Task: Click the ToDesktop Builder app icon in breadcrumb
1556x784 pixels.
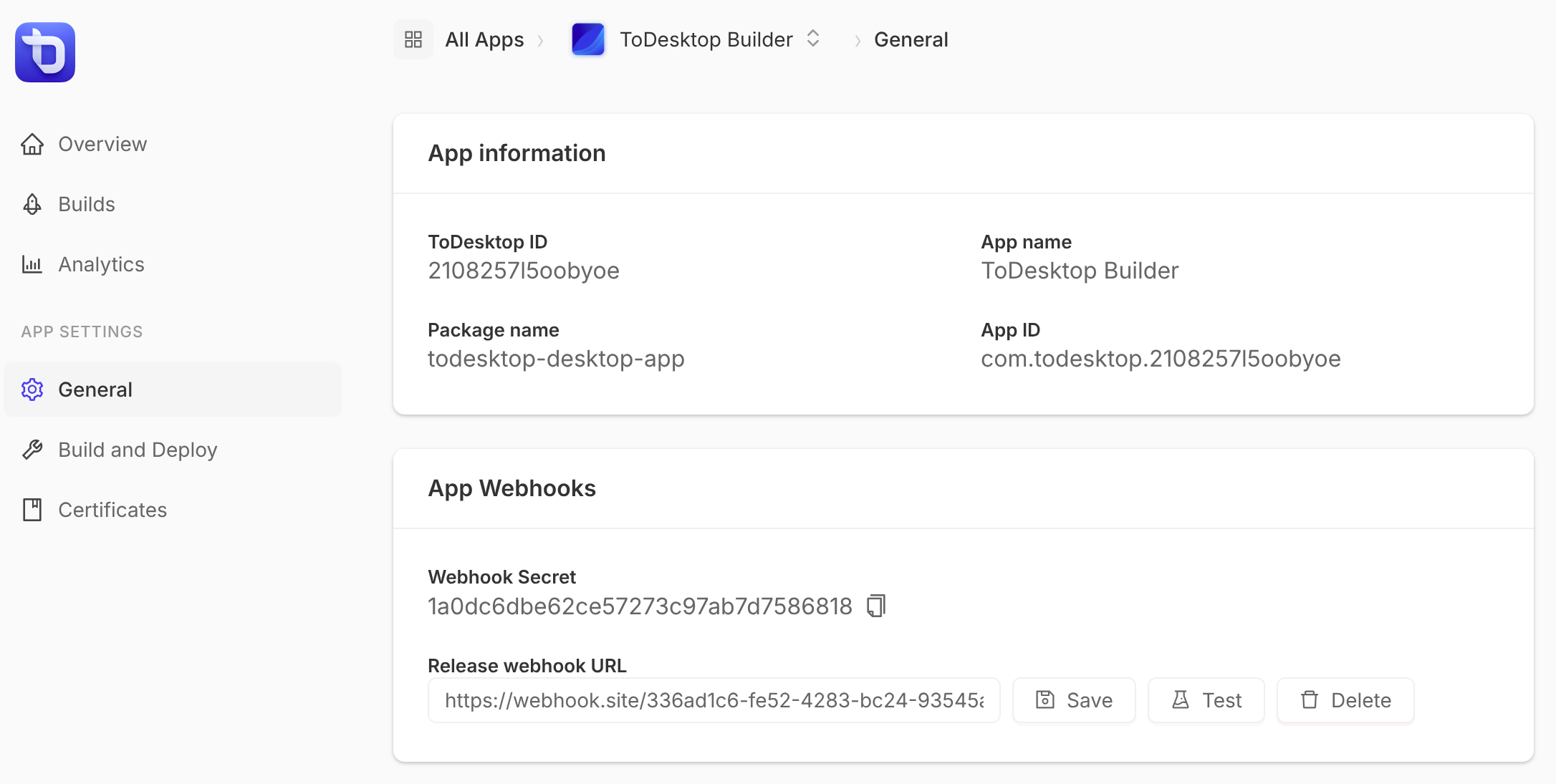Action: (x=588, y=39)
